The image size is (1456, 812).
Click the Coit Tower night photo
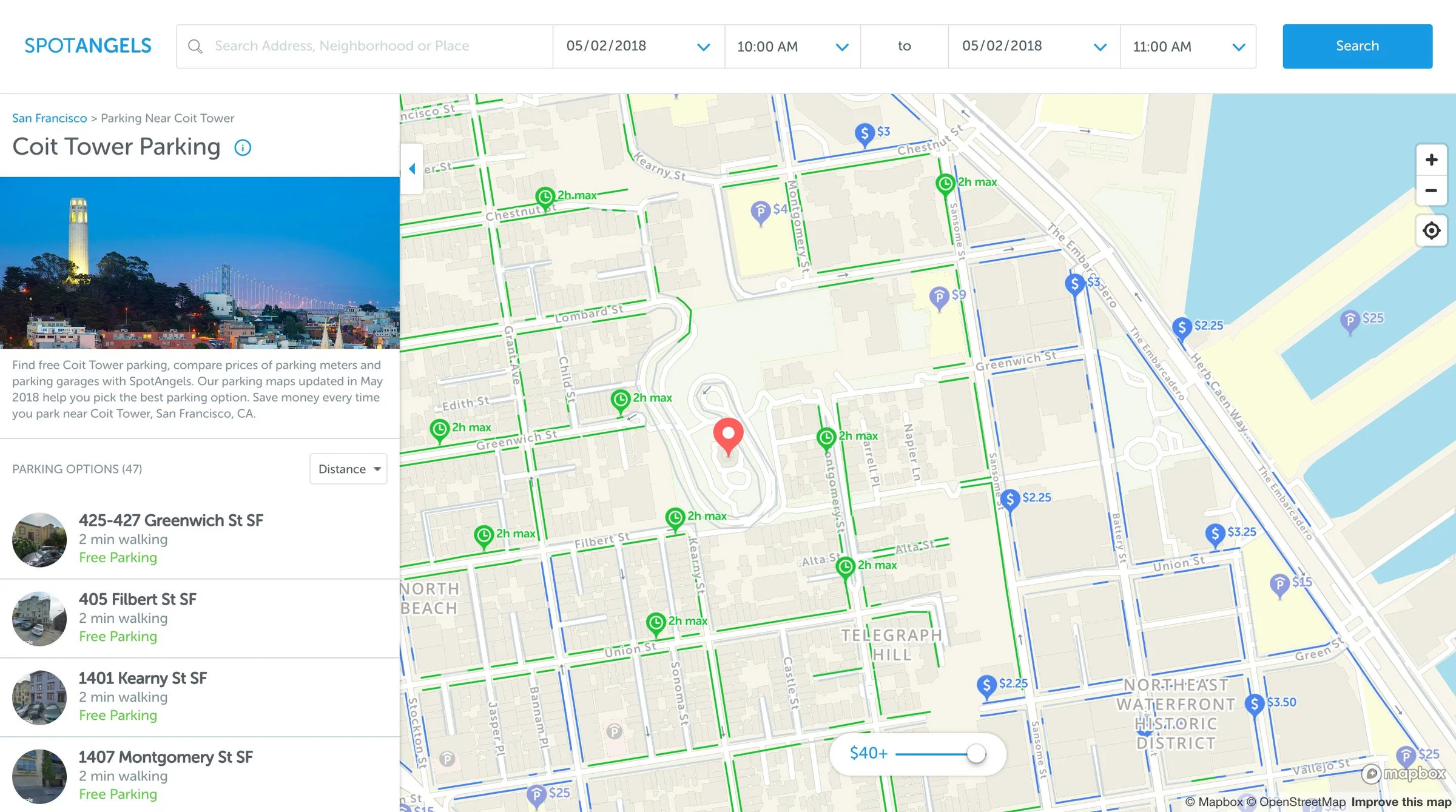tap(200, 263)
